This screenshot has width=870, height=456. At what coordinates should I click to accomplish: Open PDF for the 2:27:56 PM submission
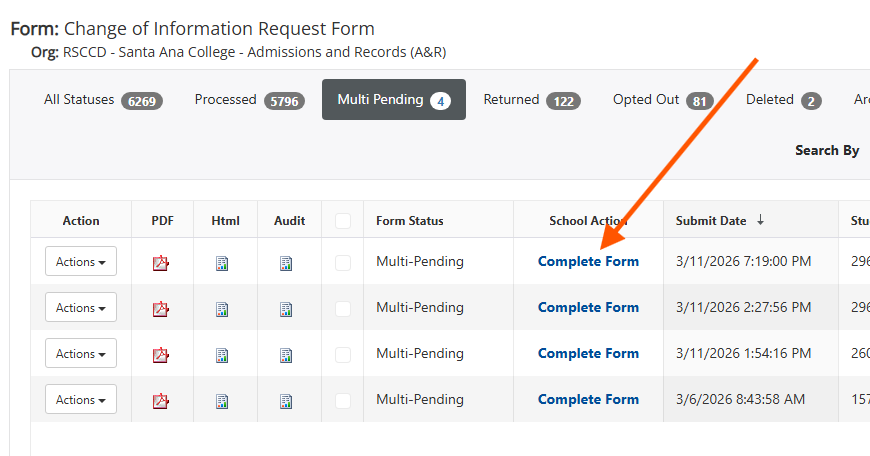[x=161, y=308]
